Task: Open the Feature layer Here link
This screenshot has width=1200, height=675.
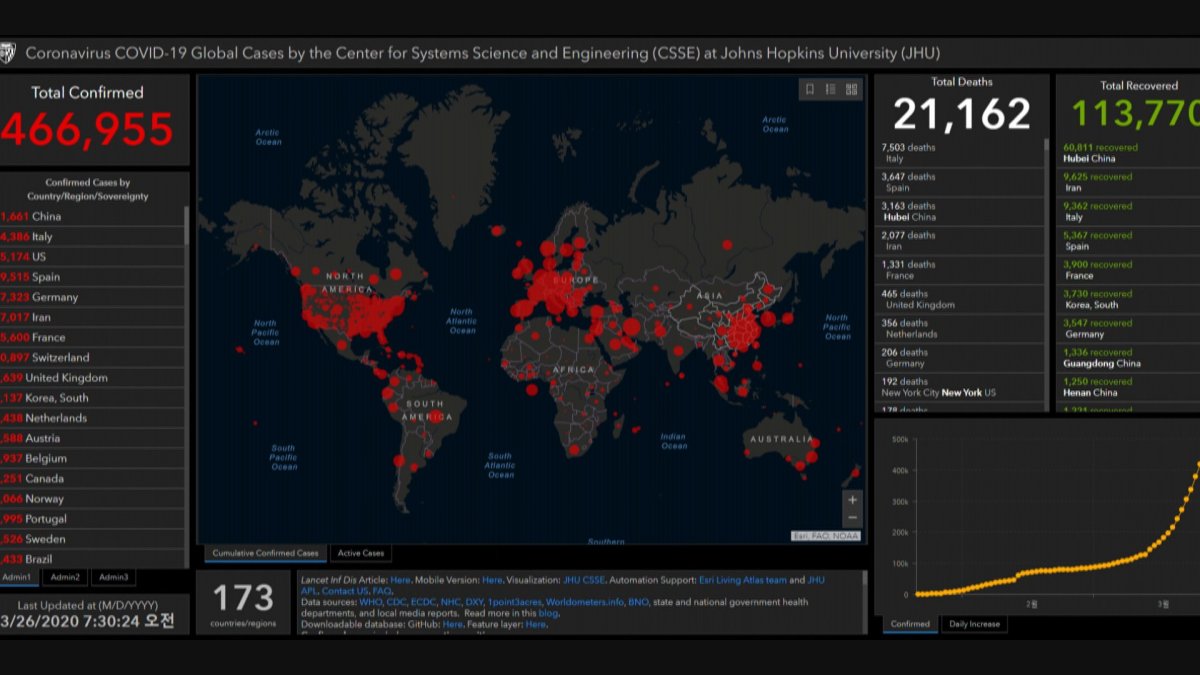Action: pyautogui.click(x=535, y=625)
